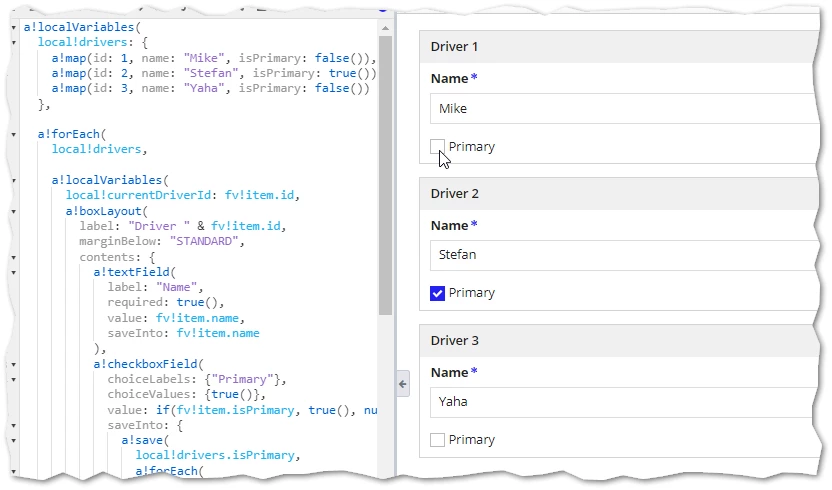Click the code editor scroll-up arrow
Viewport: 832px width, 490px height.
386,28
